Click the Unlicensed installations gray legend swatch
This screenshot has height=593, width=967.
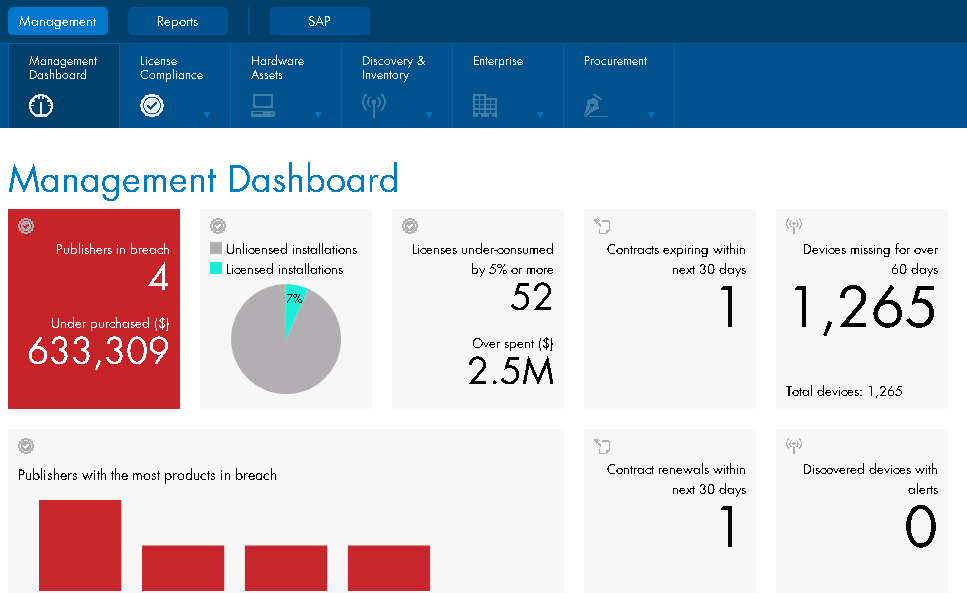[x=215, y=249]
